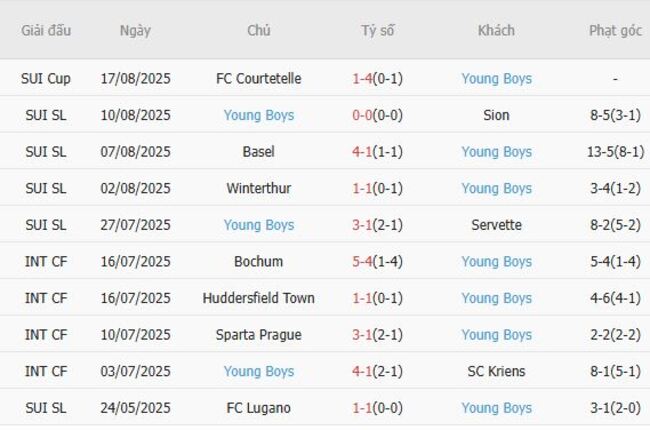Open Winterthur team page
Image resolution: width=650 pixels, height=430 pixels.
click(258, 188)
